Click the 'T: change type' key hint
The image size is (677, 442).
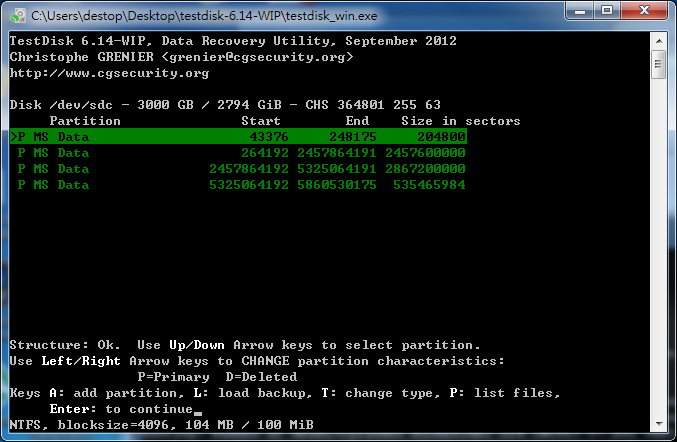381,393
